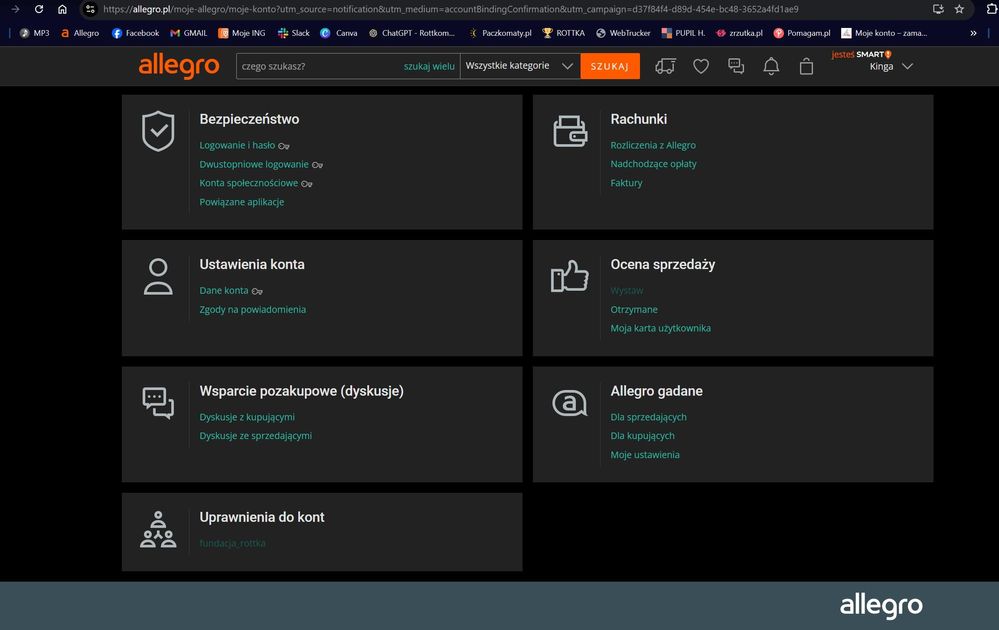Open Otrzymane ratings link
The width and height of the screenshot is (999, 630).
tap(634, 310)
